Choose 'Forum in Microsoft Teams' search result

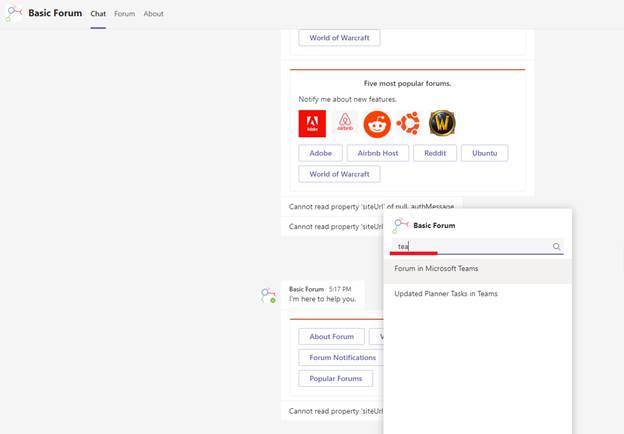point(478,269)
